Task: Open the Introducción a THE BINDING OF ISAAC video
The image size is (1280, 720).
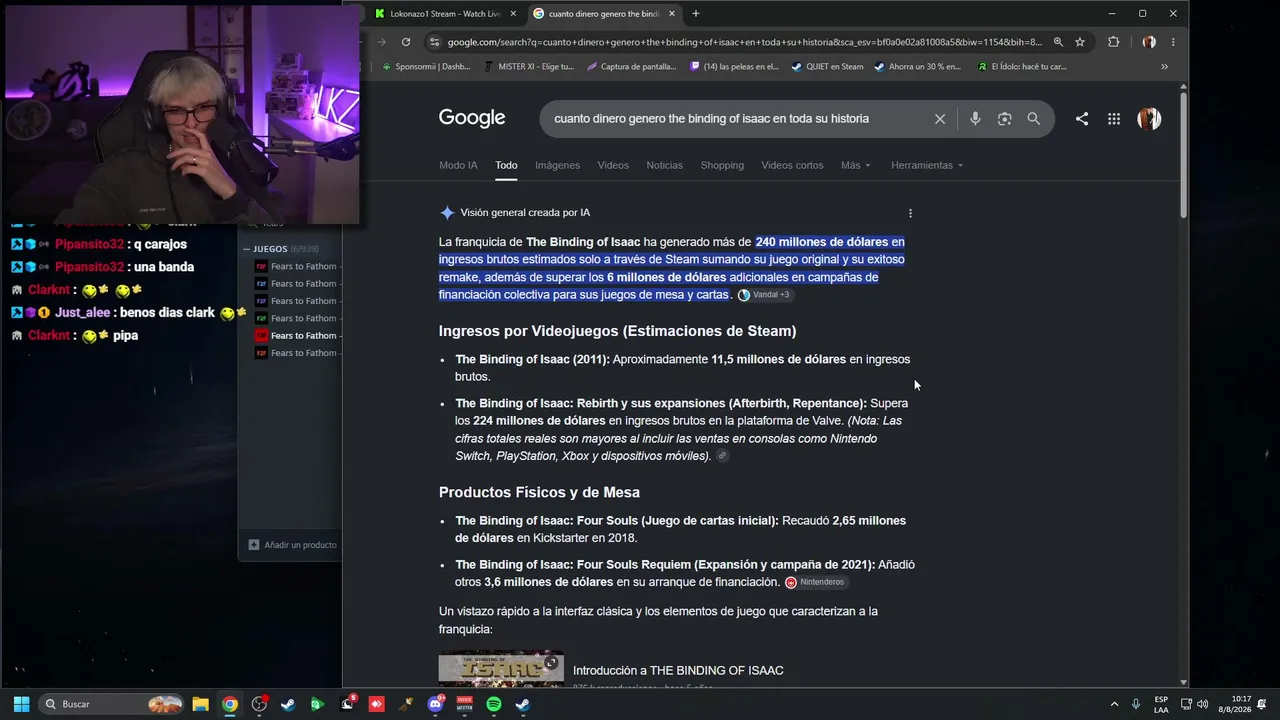Action: click(678, 670)
